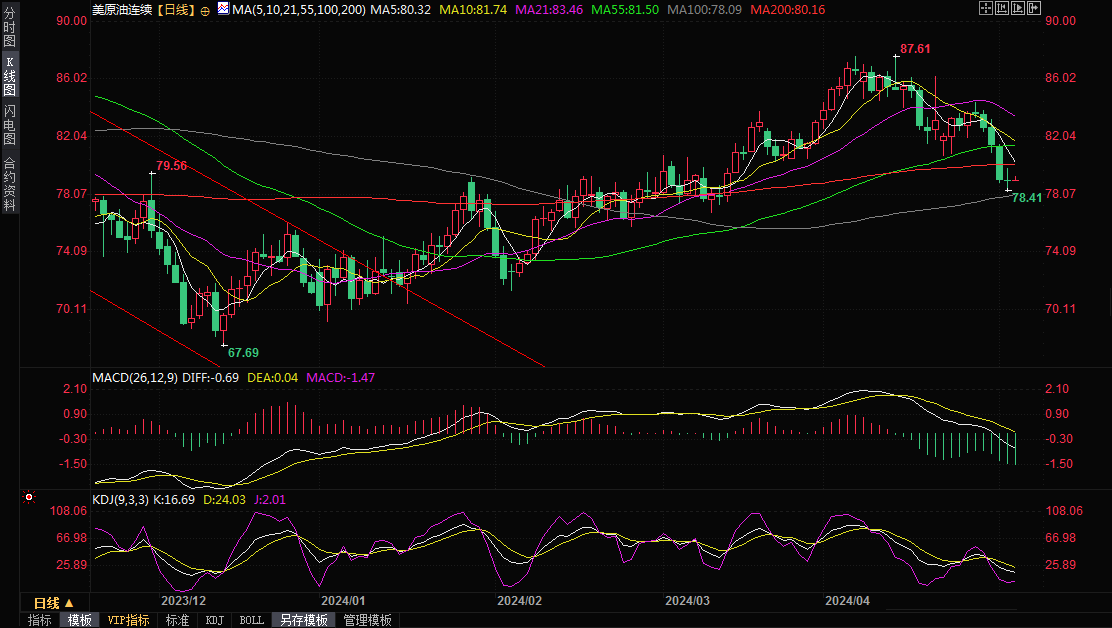Viewport: 1112px width, 628px height.
Task: Open 合约资料 contract info tab
Action: point(9,184)
